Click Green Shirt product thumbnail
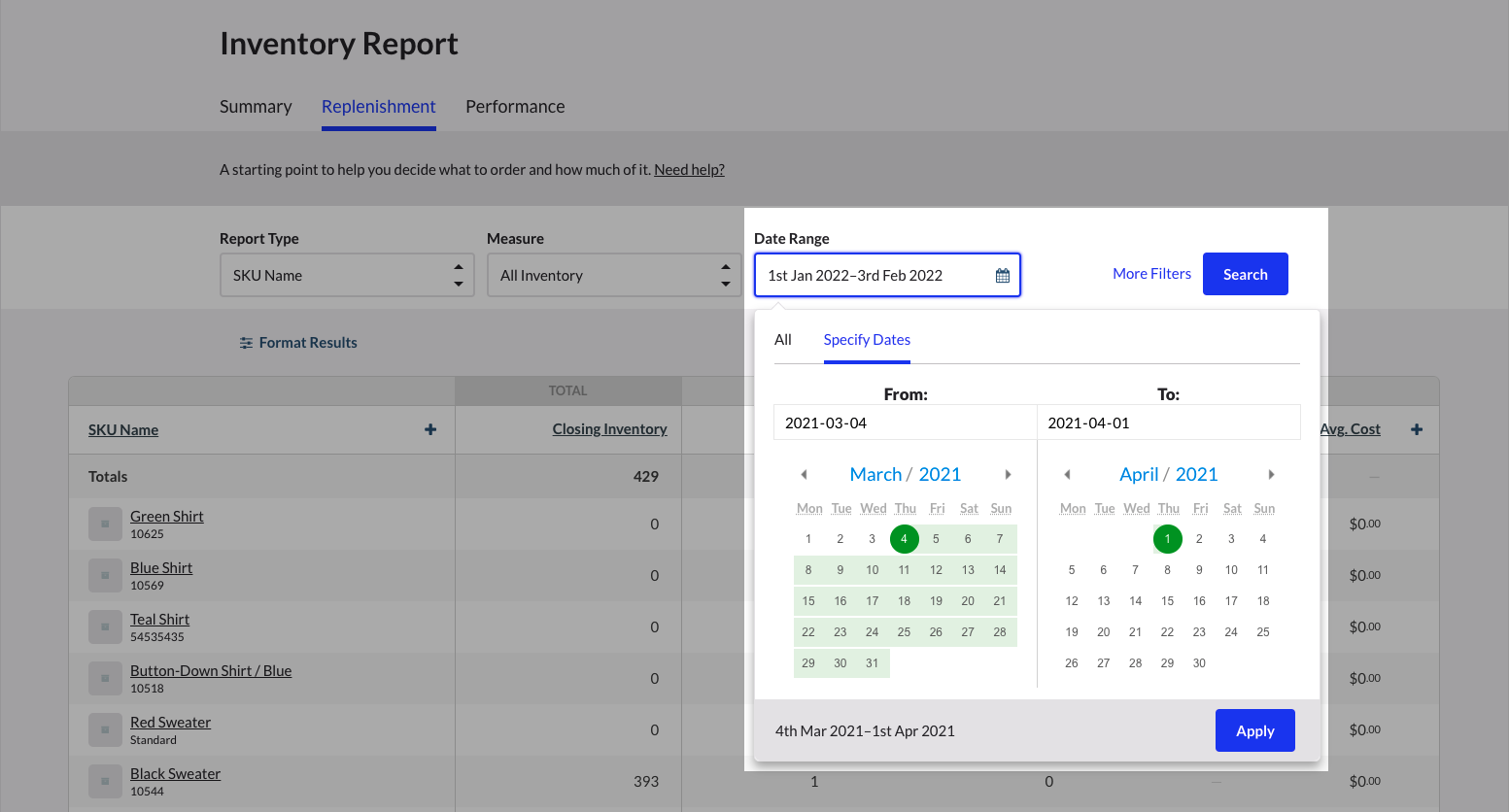The width and height of the screenshot is (1509, 812). [105, 524]
